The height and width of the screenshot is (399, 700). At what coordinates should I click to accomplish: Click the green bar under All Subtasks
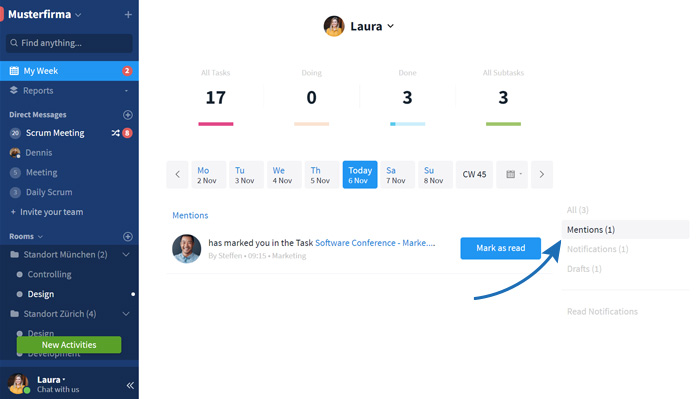coord(503,124)
